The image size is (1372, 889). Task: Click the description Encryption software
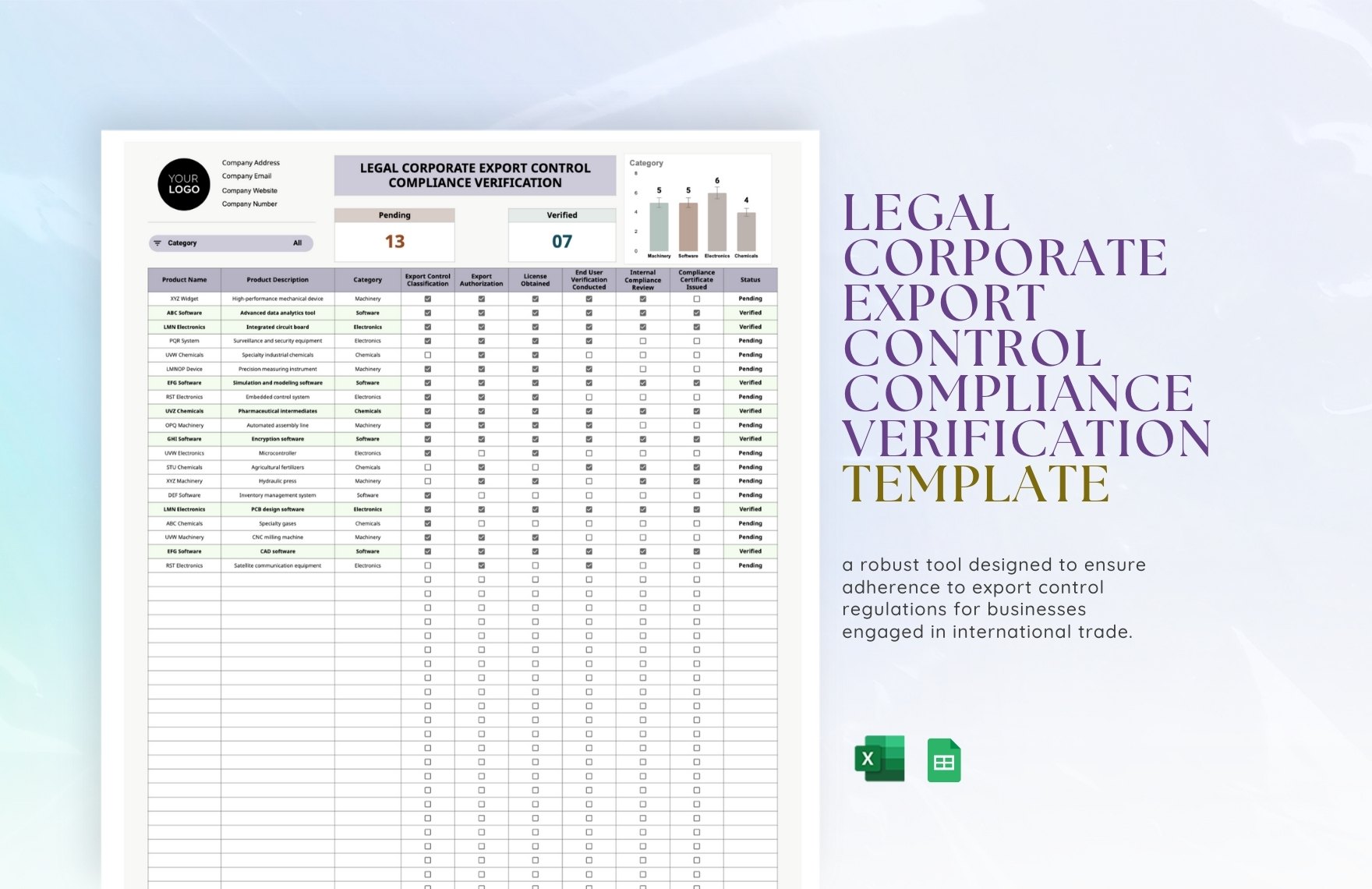(x=278, y=439)
